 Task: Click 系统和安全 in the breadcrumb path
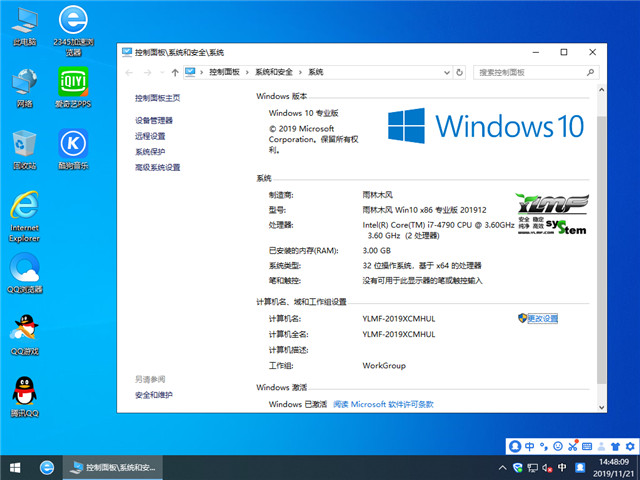273,72
